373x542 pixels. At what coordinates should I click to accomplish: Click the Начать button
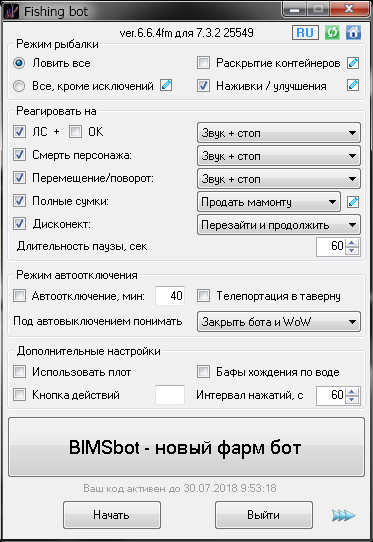coord(112,515)
